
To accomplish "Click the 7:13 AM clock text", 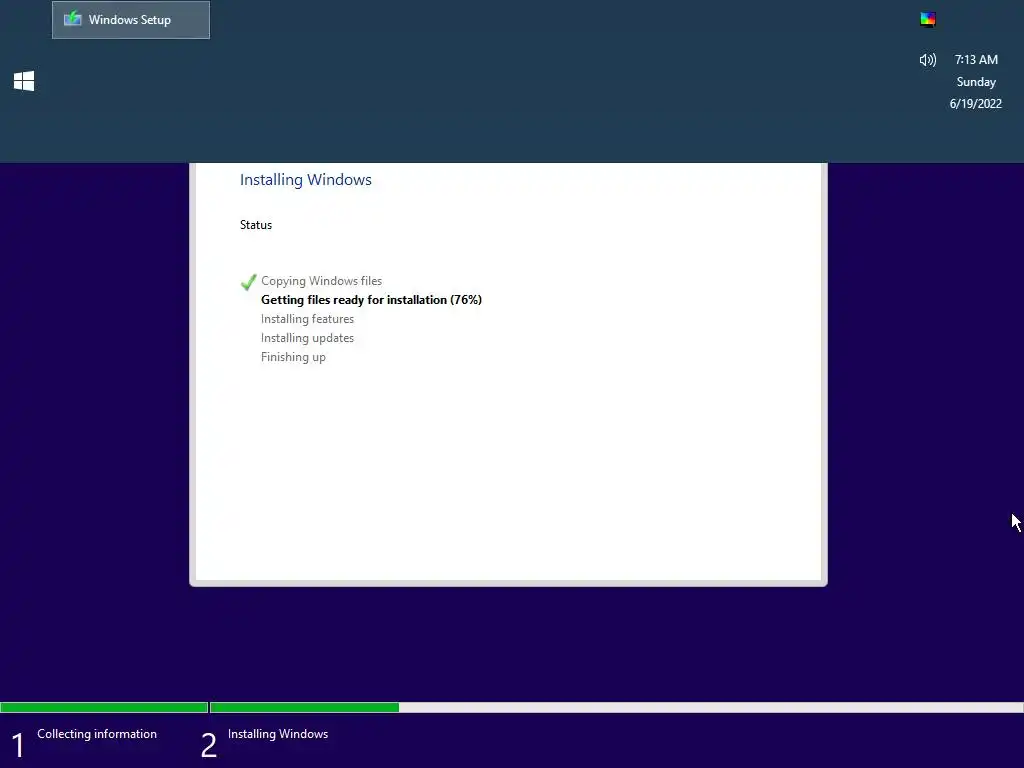I will (x=976, y=59).
